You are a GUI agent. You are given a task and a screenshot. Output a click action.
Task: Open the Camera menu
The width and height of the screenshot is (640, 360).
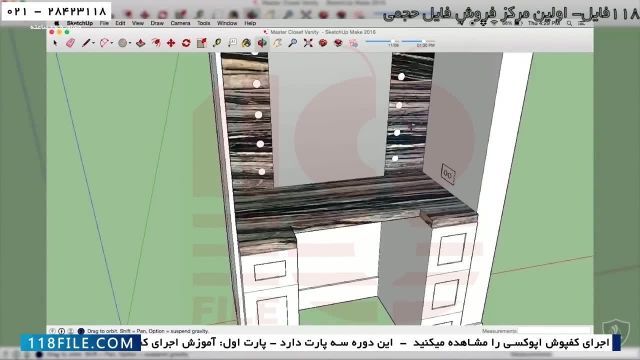(180, 23)
